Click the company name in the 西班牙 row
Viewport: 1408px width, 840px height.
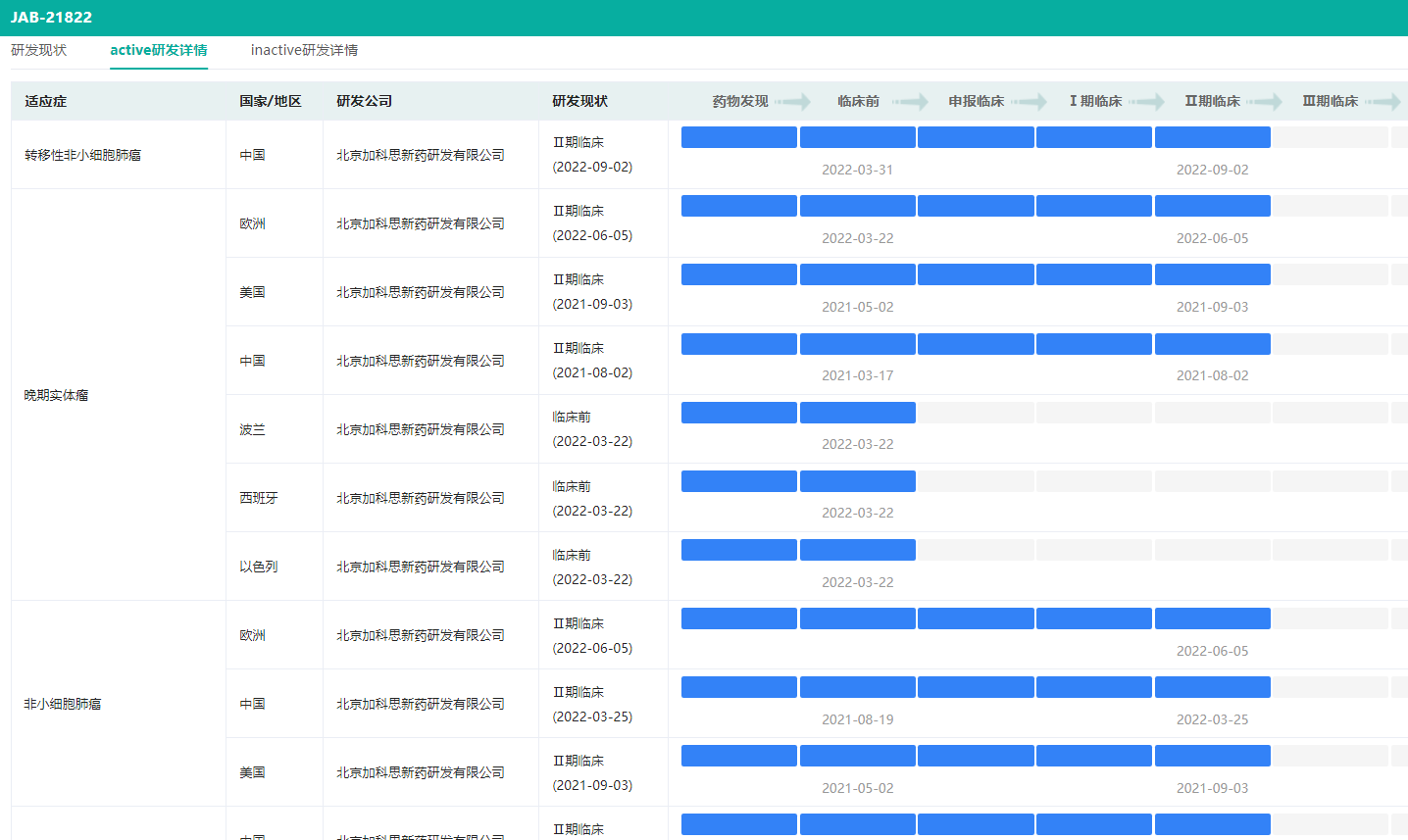421,498
